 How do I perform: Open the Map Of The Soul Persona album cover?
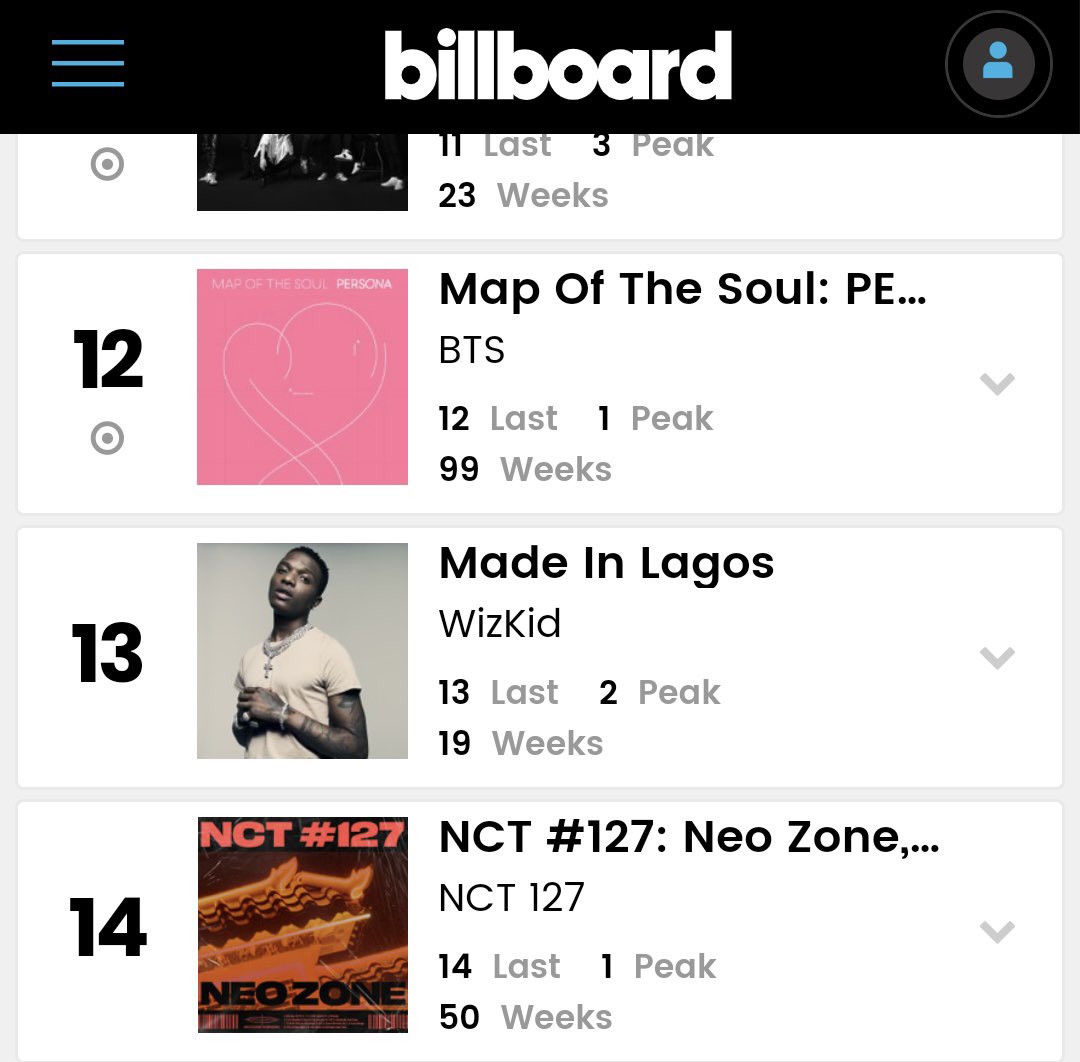(x=302, y=377)
